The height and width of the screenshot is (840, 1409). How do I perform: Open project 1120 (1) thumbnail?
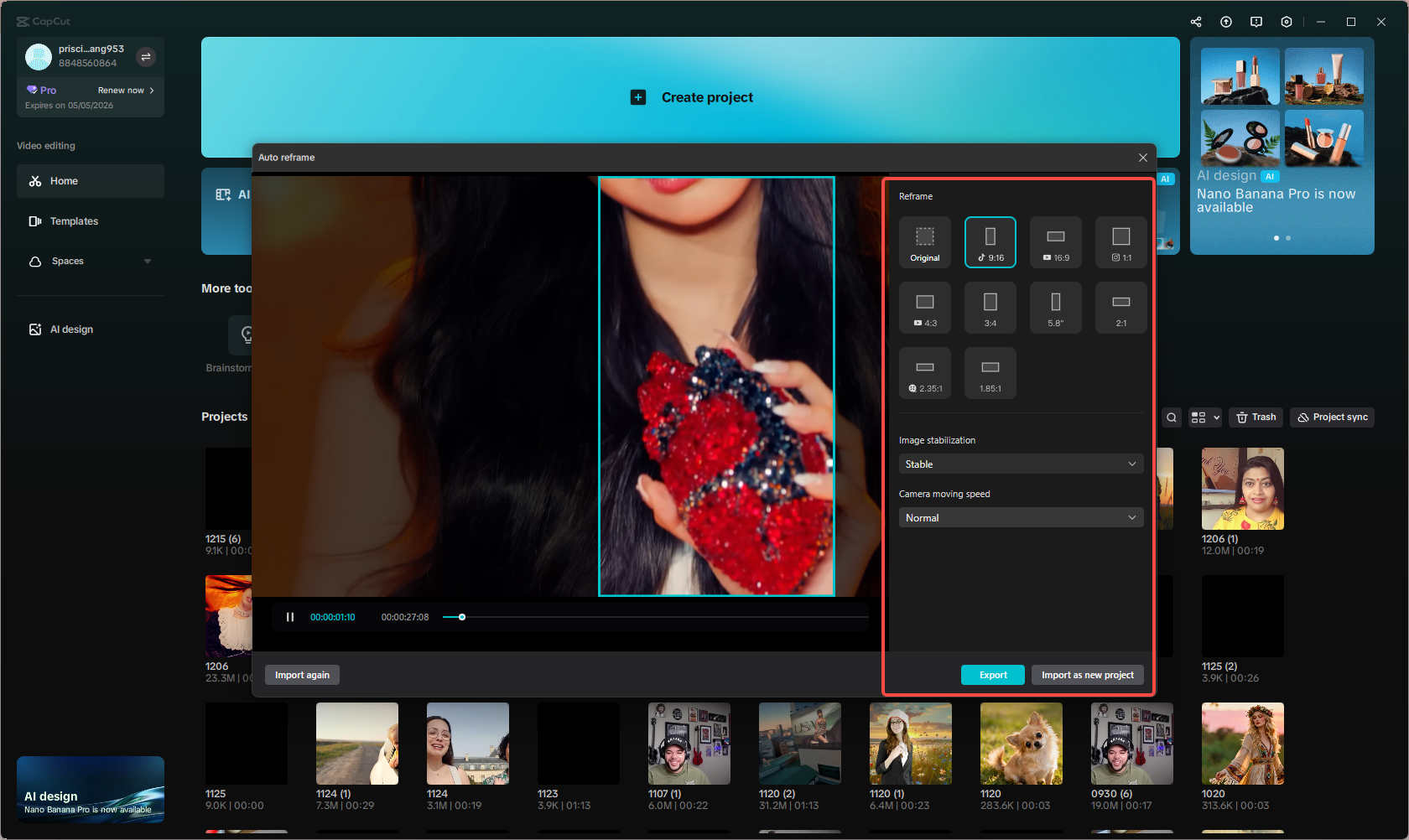911,744
